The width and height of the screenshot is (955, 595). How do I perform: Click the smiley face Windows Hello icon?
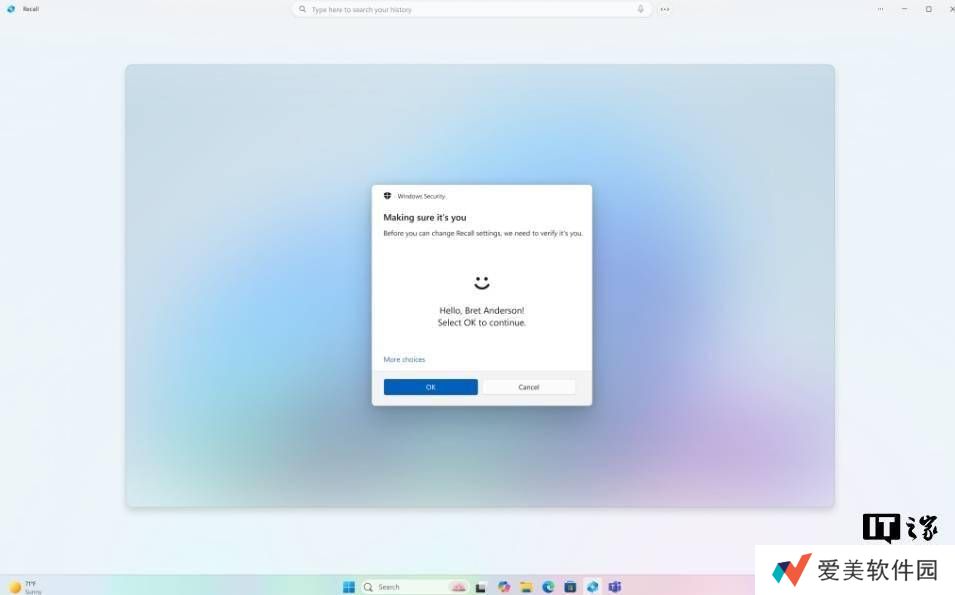[x=482, y=283]
